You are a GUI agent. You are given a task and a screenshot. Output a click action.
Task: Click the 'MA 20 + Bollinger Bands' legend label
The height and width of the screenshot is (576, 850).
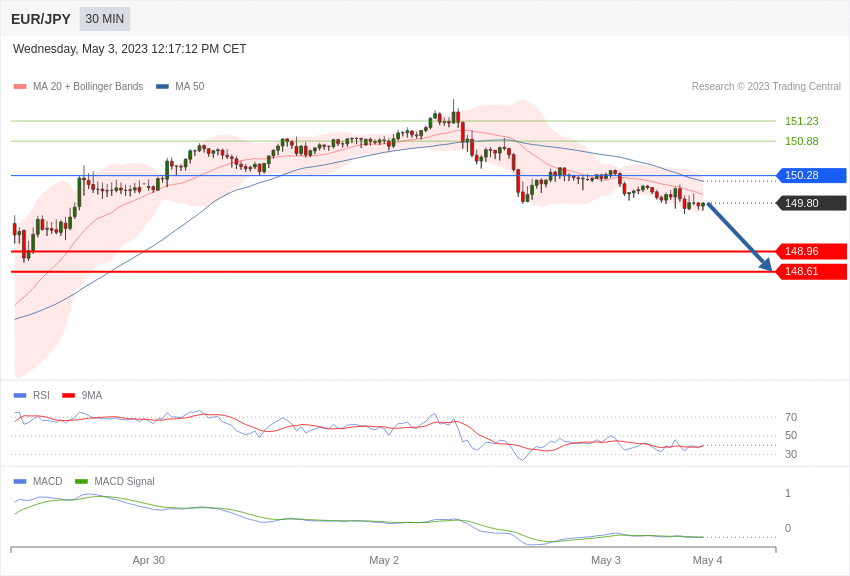[88, 86]
